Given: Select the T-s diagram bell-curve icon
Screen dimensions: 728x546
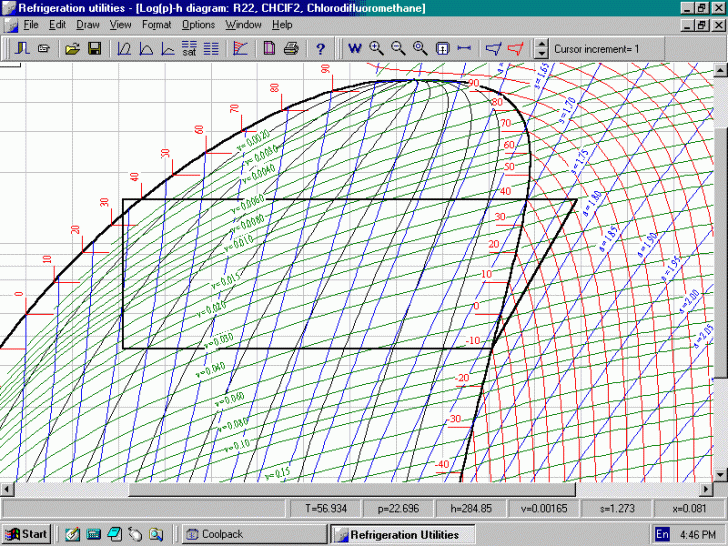Looking at the screenshot, I should 146,48.
